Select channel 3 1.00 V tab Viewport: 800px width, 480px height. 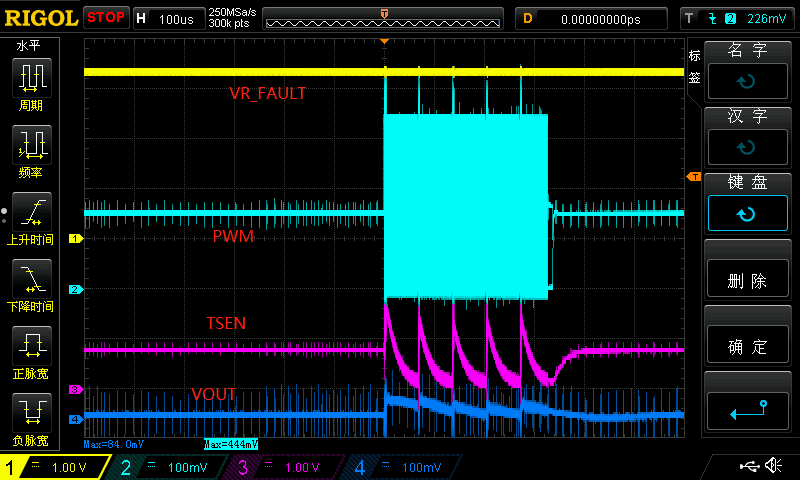point(286,467)
